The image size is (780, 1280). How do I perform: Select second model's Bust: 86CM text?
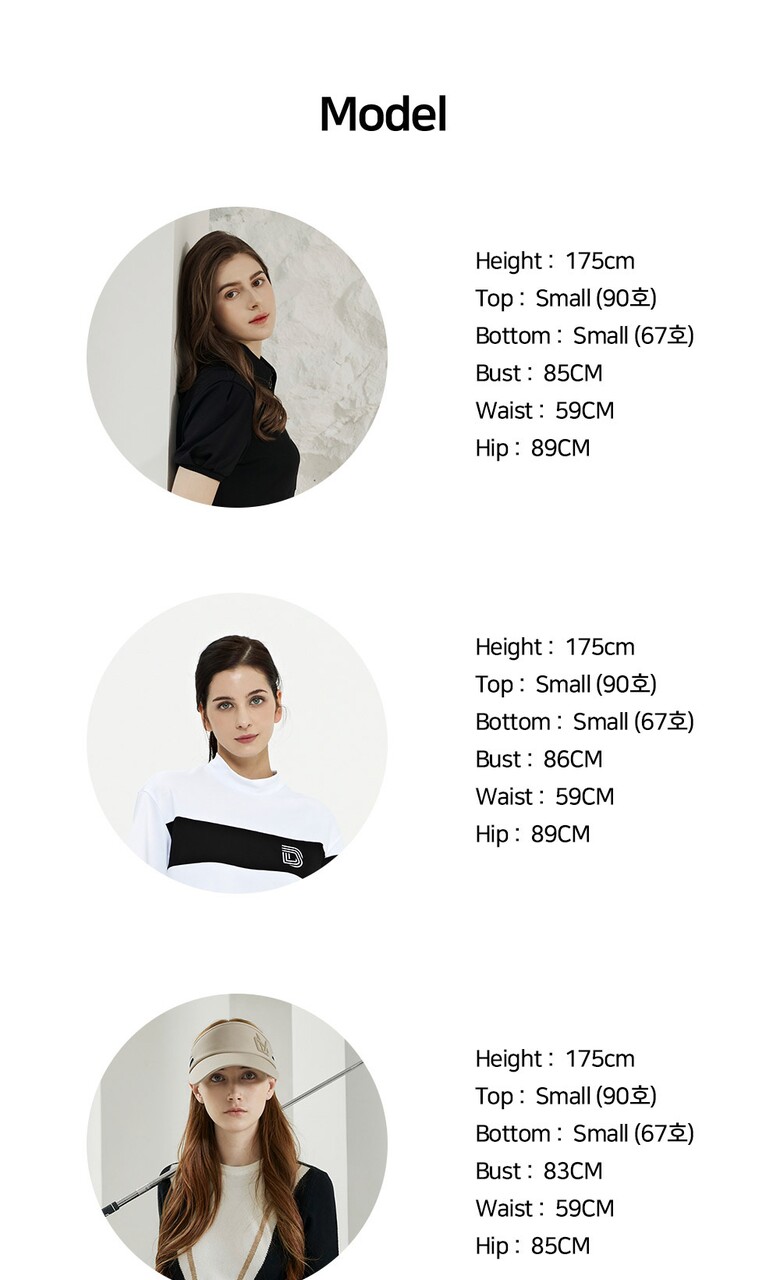(539, 759)
